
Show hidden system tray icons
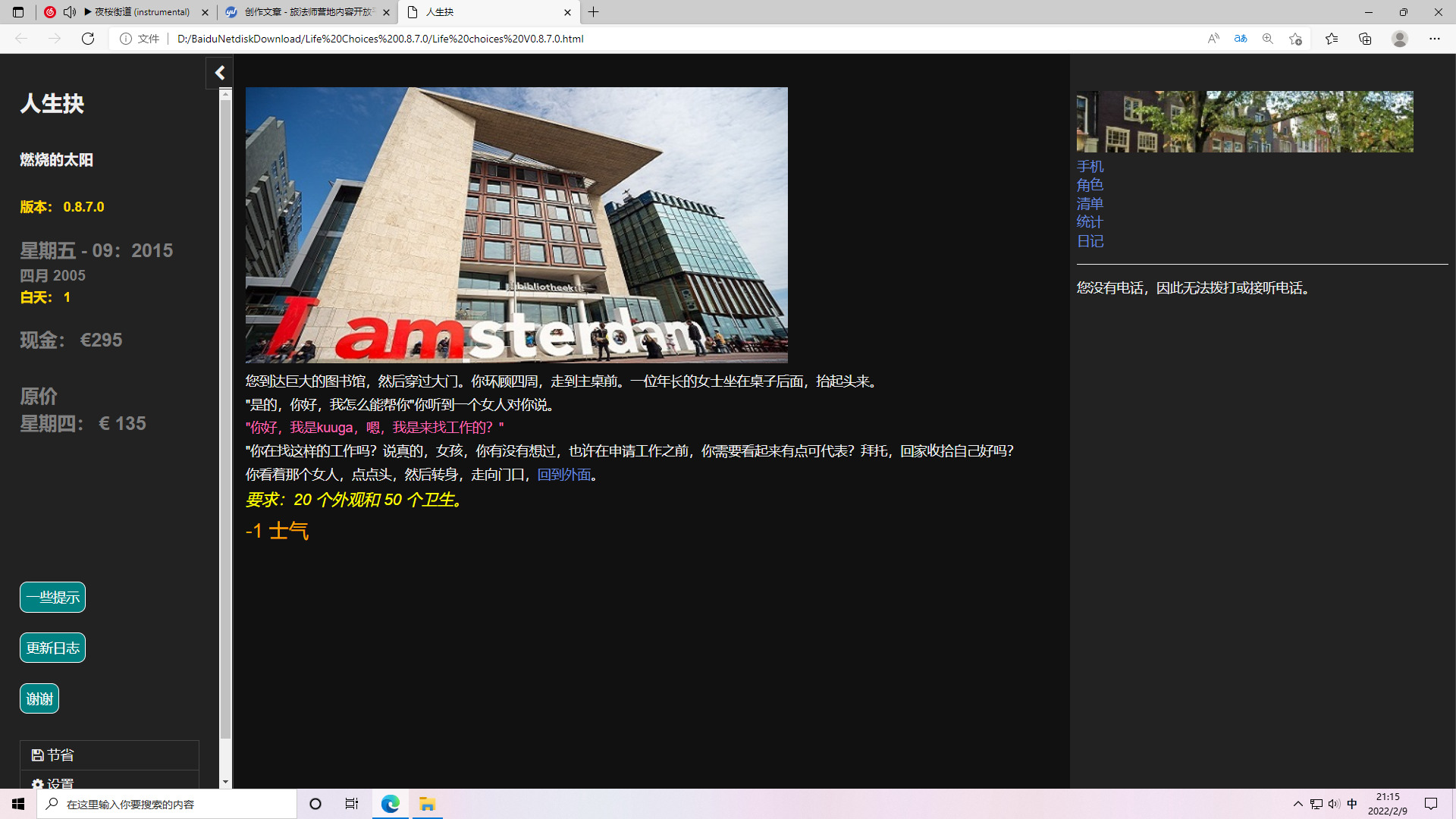click(x=1298, y=804)
